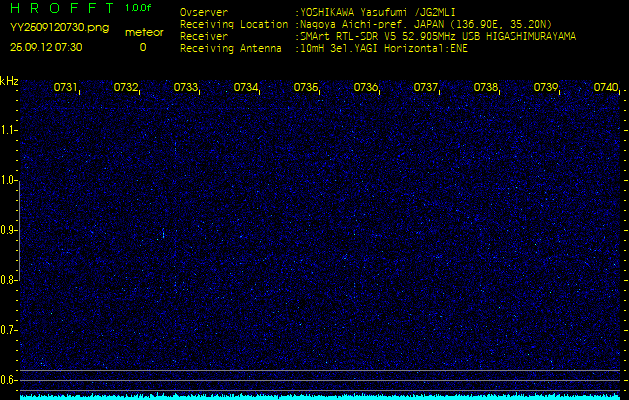Select the 1.0 frequency axis label

[9, 180]
